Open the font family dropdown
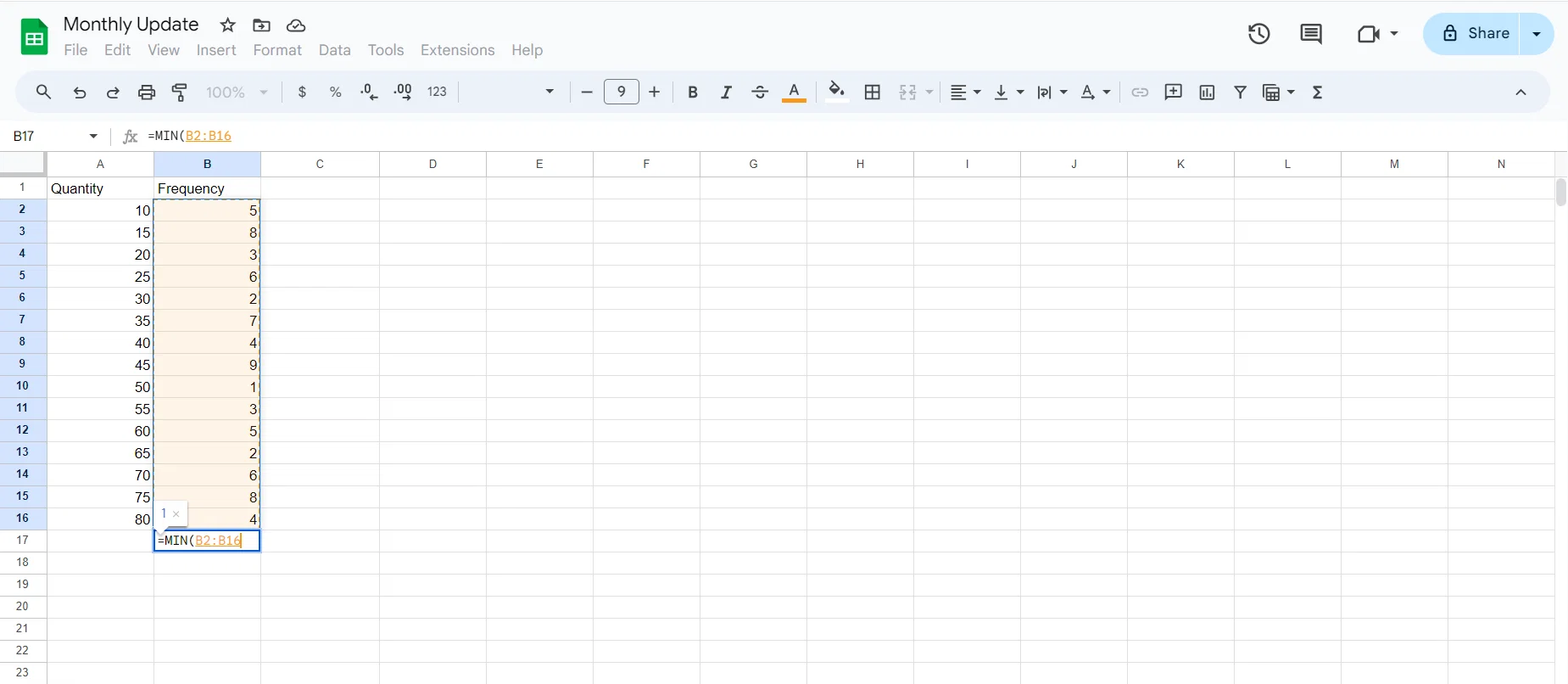 tap(511, 93)
